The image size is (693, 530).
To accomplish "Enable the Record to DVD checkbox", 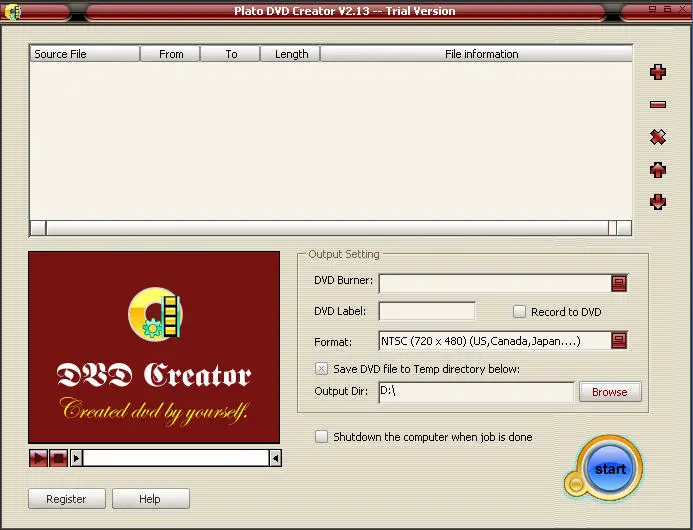I will (519, 312).
